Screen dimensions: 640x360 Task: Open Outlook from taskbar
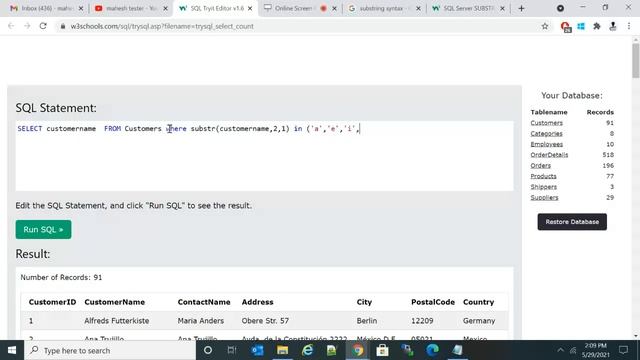point(258,350)
